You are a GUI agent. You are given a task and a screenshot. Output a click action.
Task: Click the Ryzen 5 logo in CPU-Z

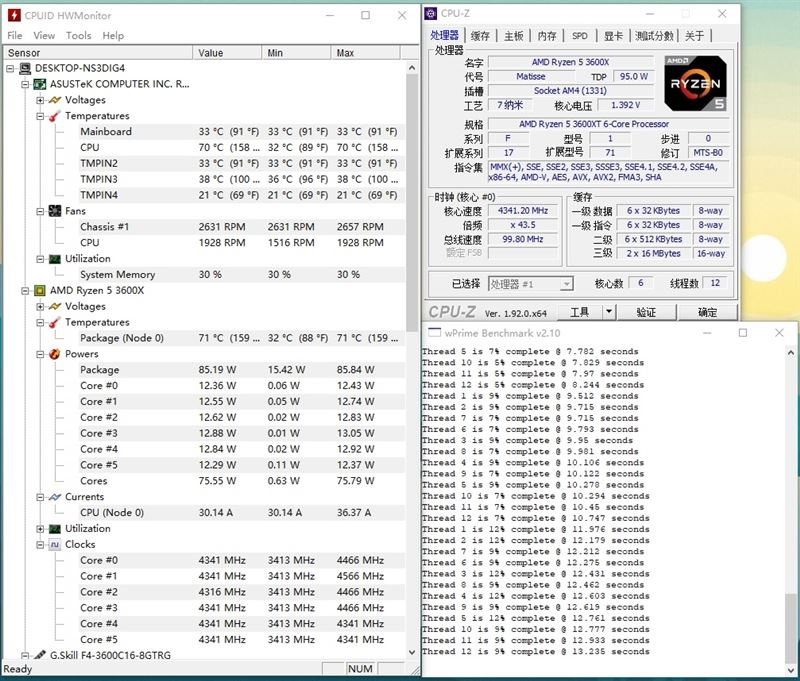pyautogui.click(x=695, y=83)
